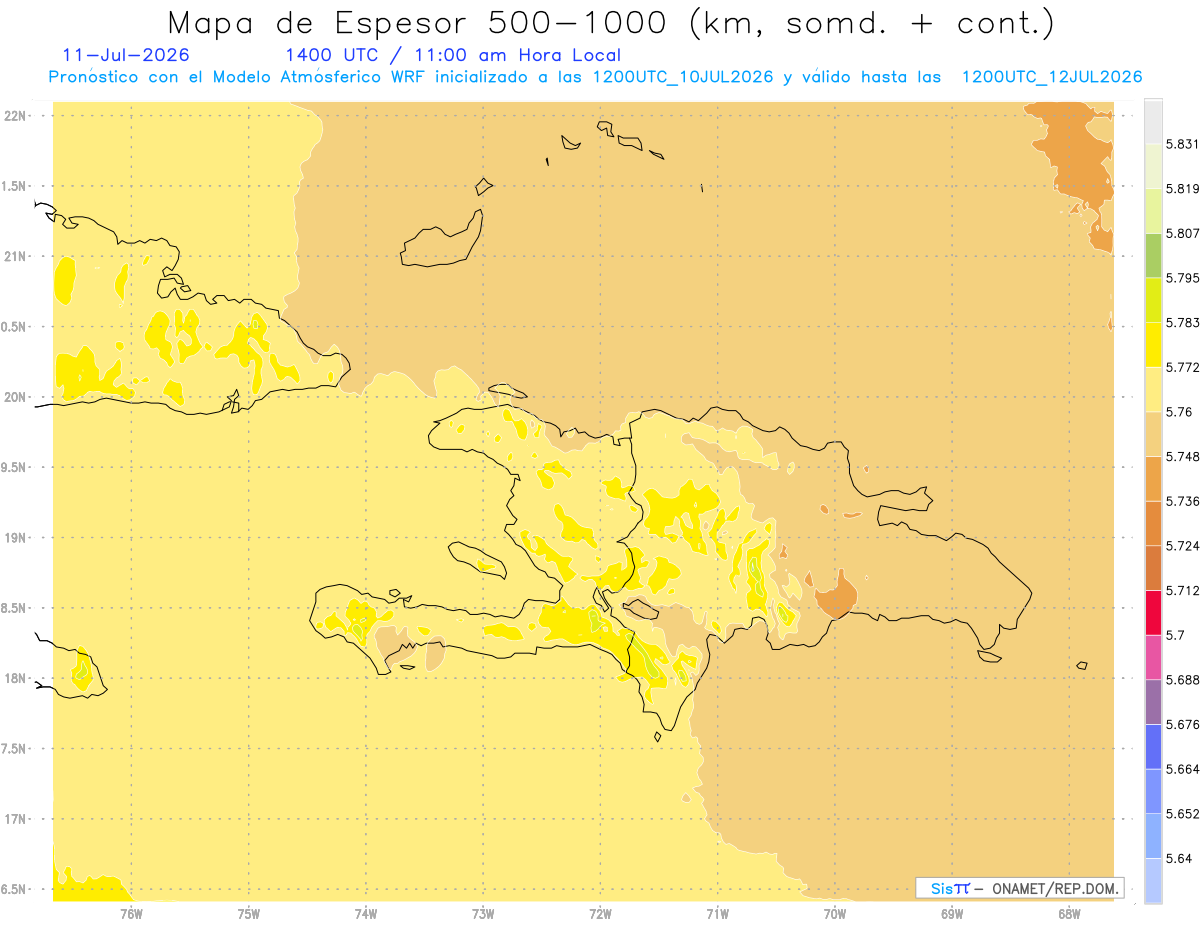Click the light gray swatch above 5.831
This screenshot has height=927, width=1200.
tap(1153, 121)
